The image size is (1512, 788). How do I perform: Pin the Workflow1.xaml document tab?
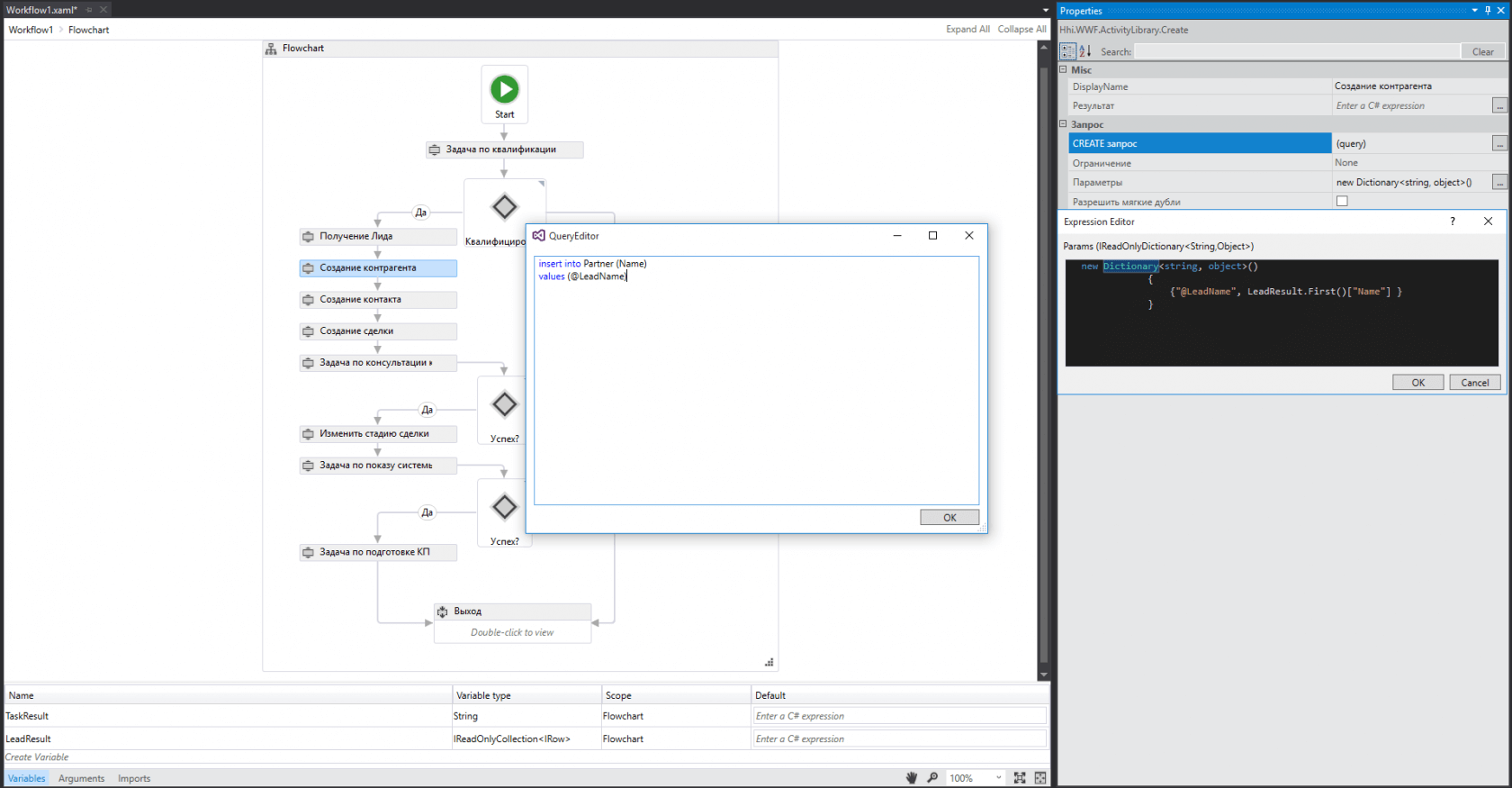tap(89, 10)
